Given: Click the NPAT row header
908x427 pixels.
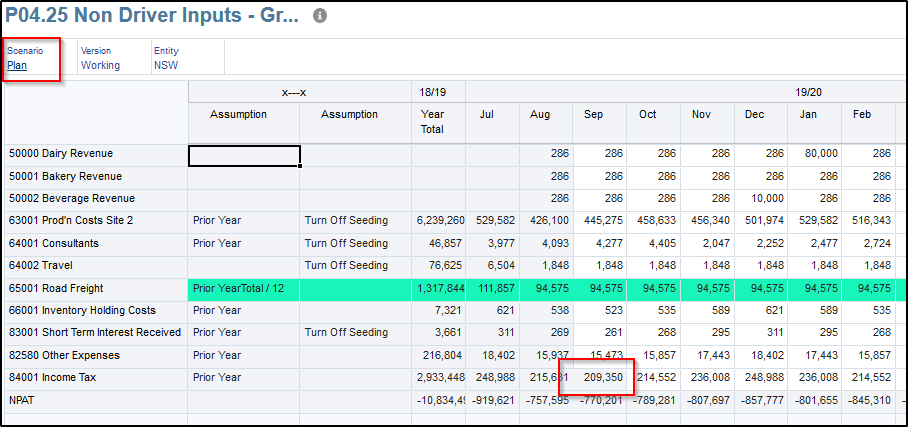Looking at the screenshot, I should coord(96,400).
